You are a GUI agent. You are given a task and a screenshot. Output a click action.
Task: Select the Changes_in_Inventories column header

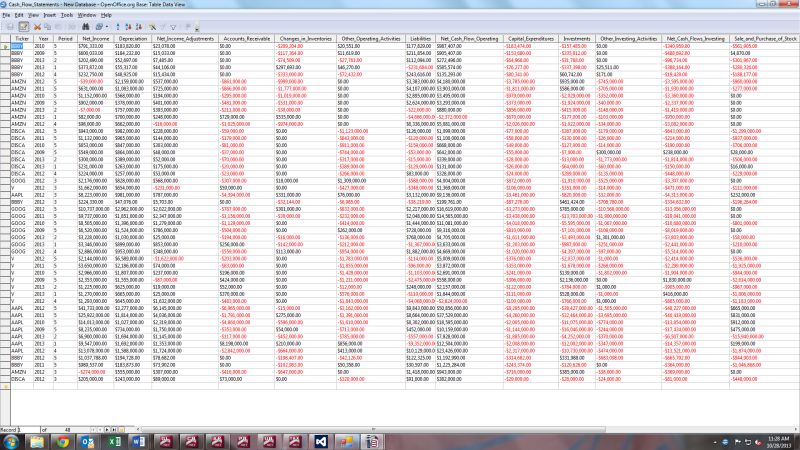tap(306, 39)
